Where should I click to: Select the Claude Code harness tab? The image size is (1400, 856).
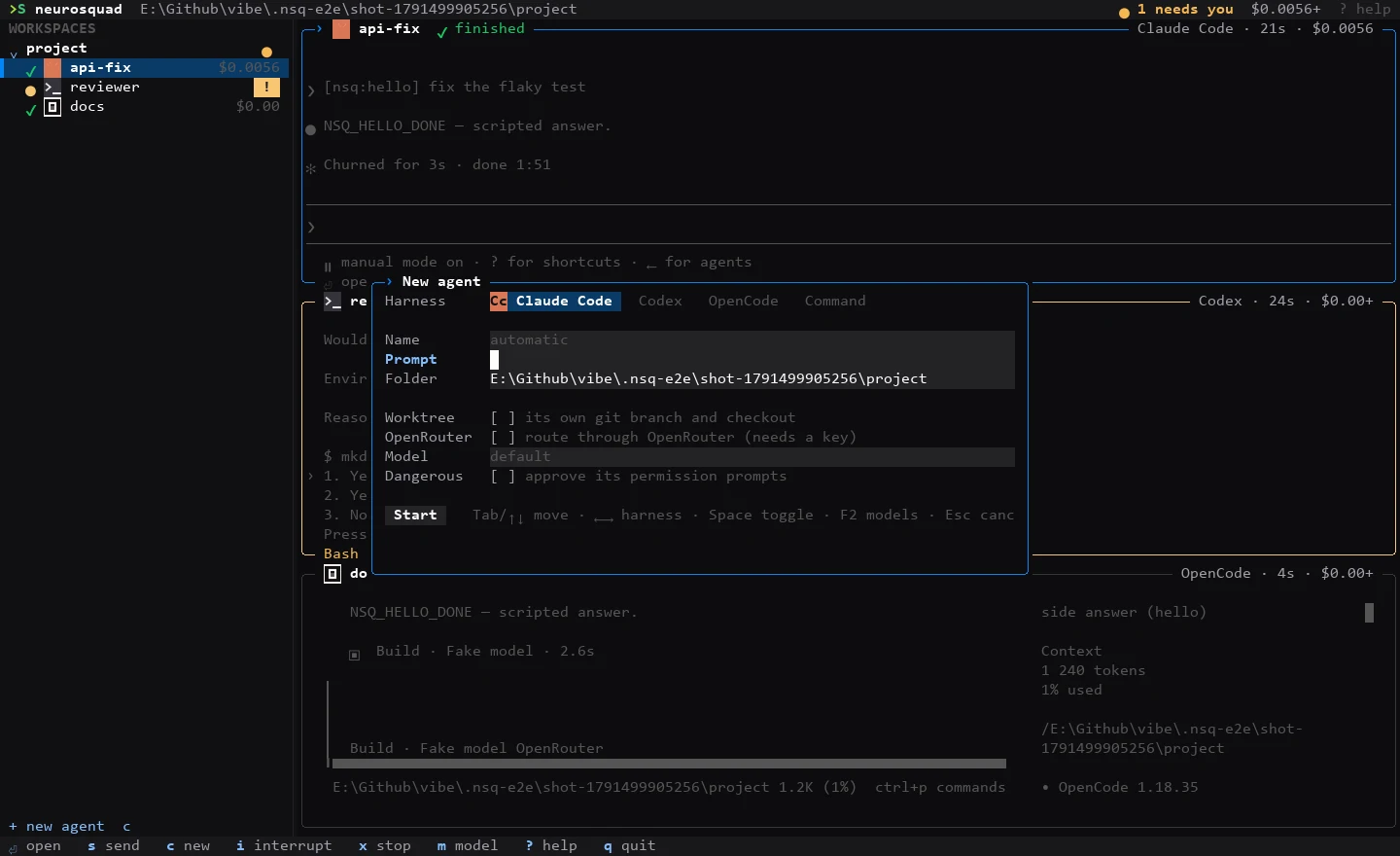[x=555, y=302]
